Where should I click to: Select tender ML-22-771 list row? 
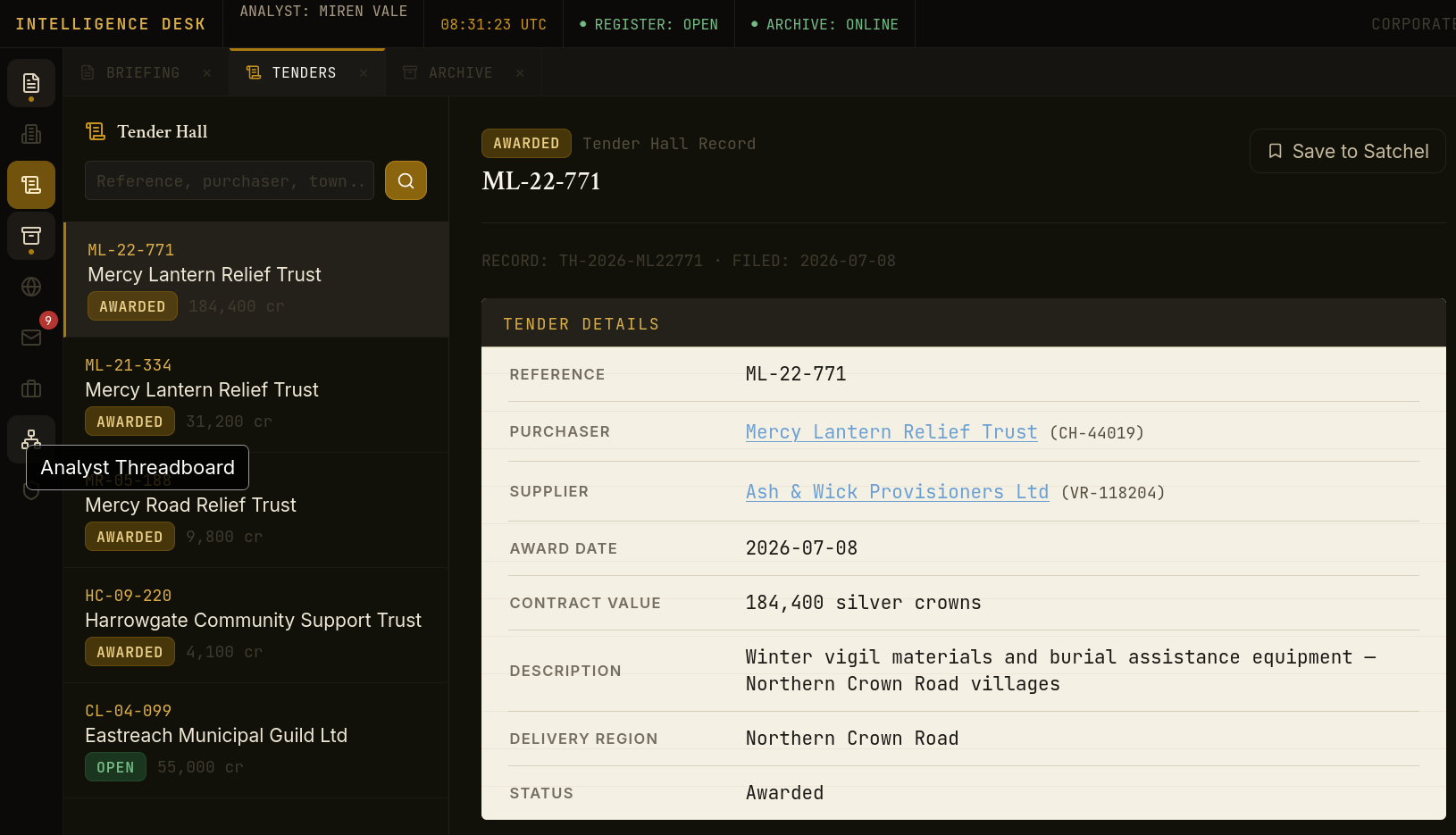tap(256, 280)
